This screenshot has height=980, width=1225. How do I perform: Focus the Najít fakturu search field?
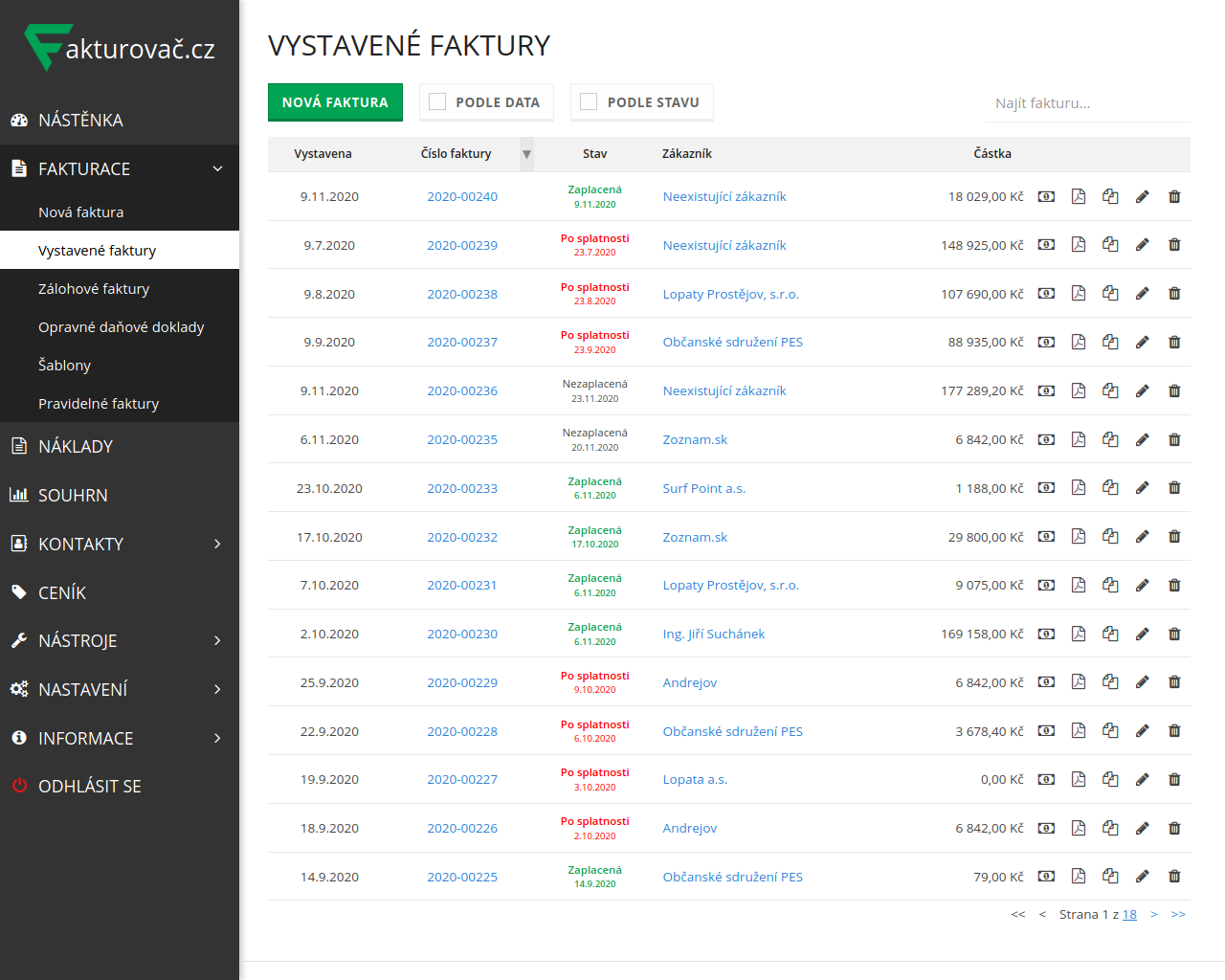coord(1087,103)
